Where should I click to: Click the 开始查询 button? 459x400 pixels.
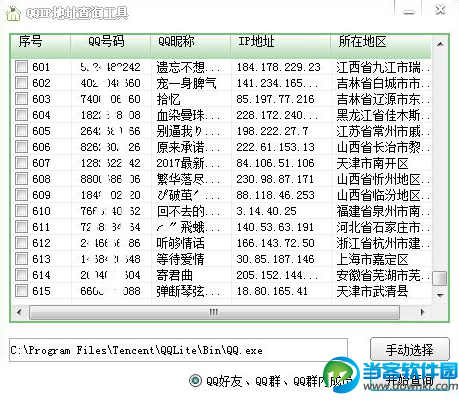pyautogui.click(x=410, y=380)
